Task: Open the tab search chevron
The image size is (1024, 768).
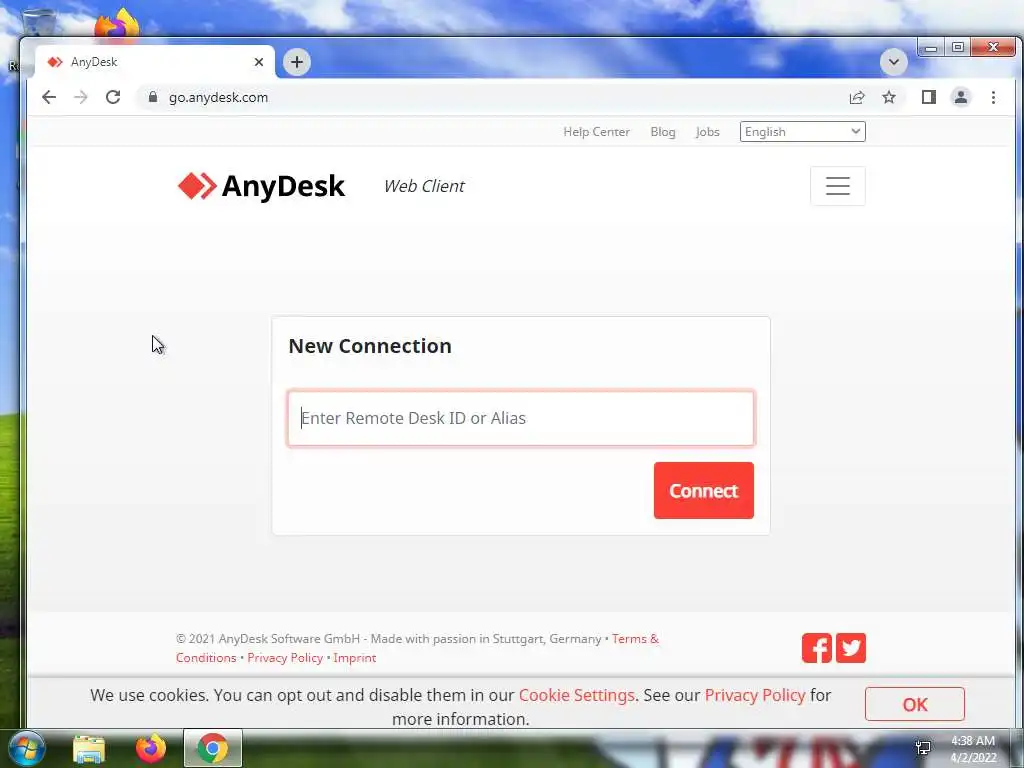Action: (x=893, y=62)
